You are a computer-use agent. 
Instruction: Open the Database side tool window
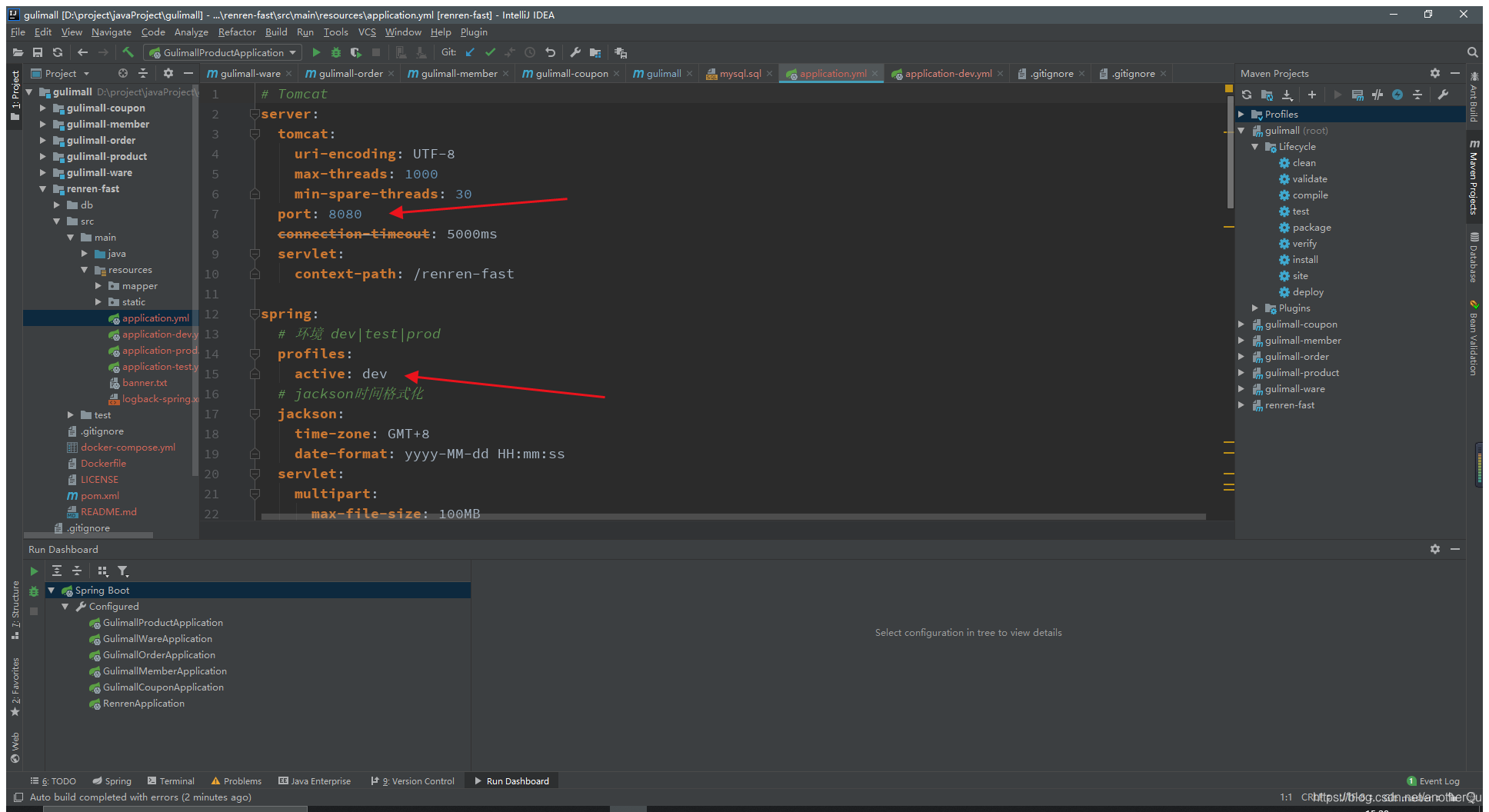[x=1474, y=258]
